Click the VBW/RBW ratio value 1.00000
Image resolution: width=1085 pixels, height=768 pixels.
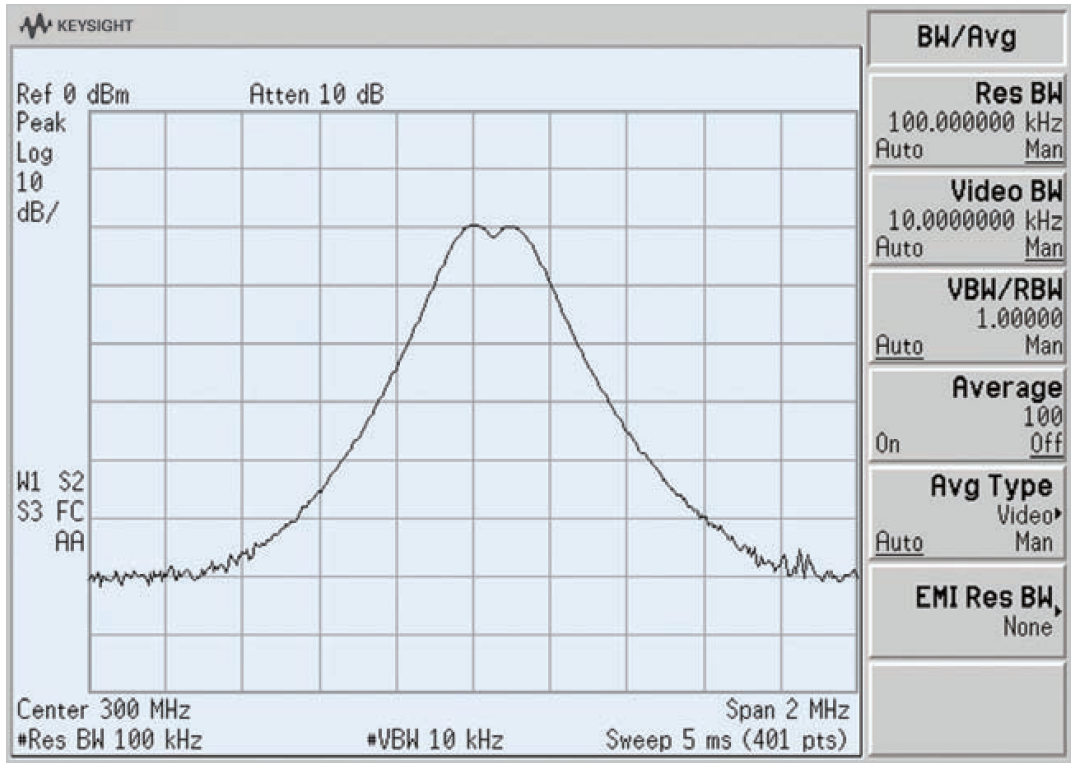point(1019,318)
